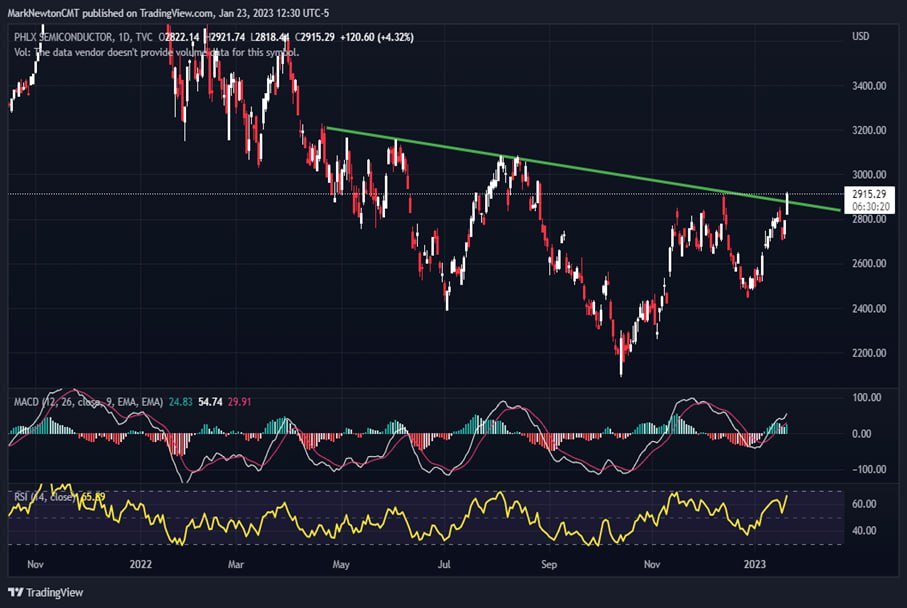907x608 pixels.
Task: Click the 3200.00 price axis label
Action: point(869,130)
